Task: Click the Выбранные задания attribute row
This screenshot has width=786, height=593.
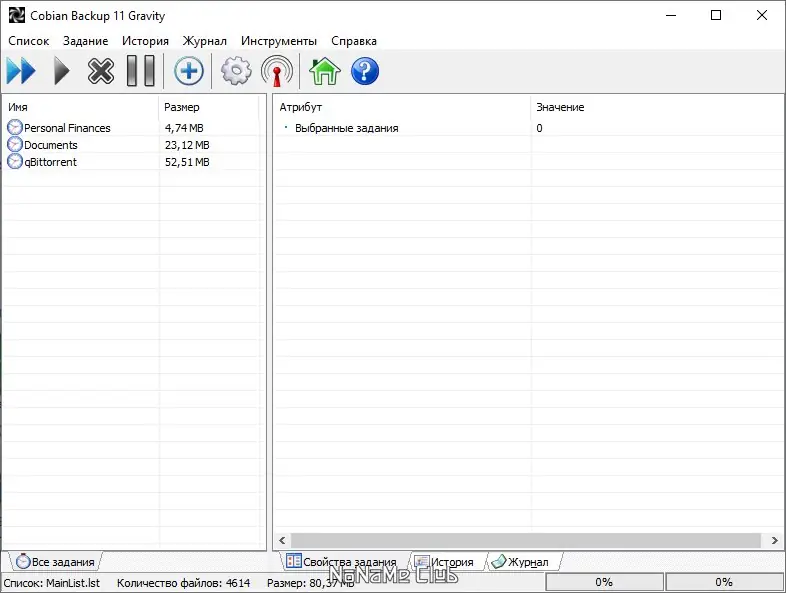Action: point(346,128)
